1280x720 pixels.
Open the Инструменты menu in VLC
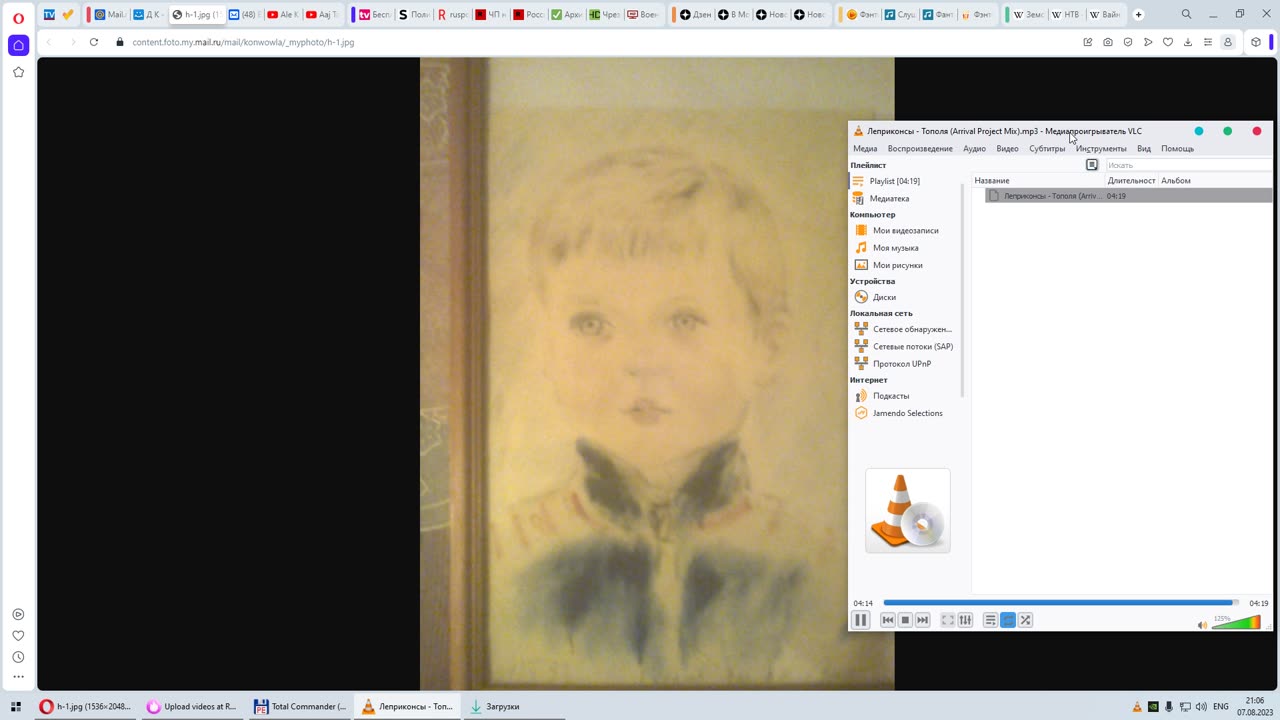click(x=1101, y=148)
